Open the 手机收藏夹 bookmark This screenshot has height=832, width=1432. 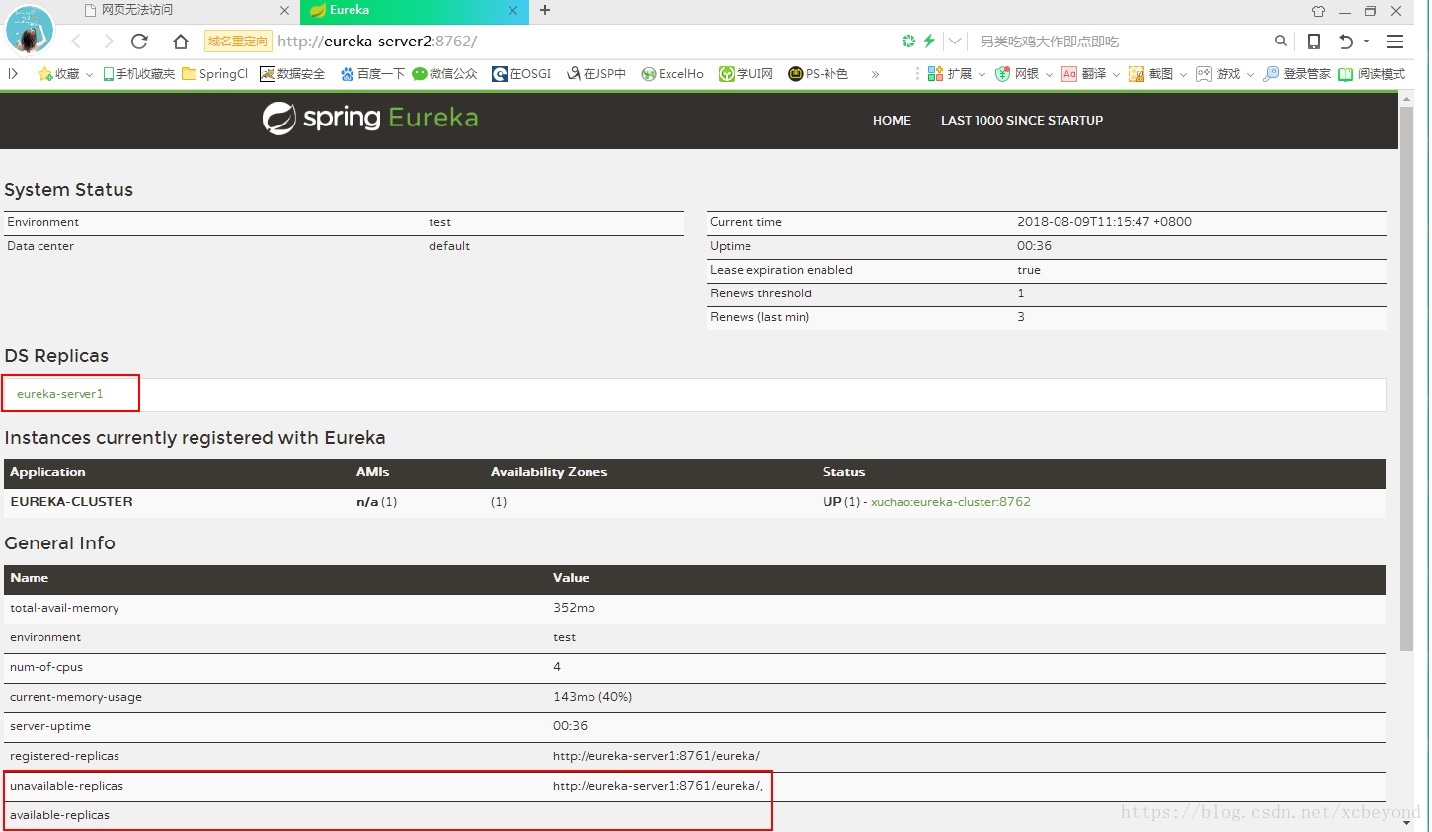(x=139, y=73)
